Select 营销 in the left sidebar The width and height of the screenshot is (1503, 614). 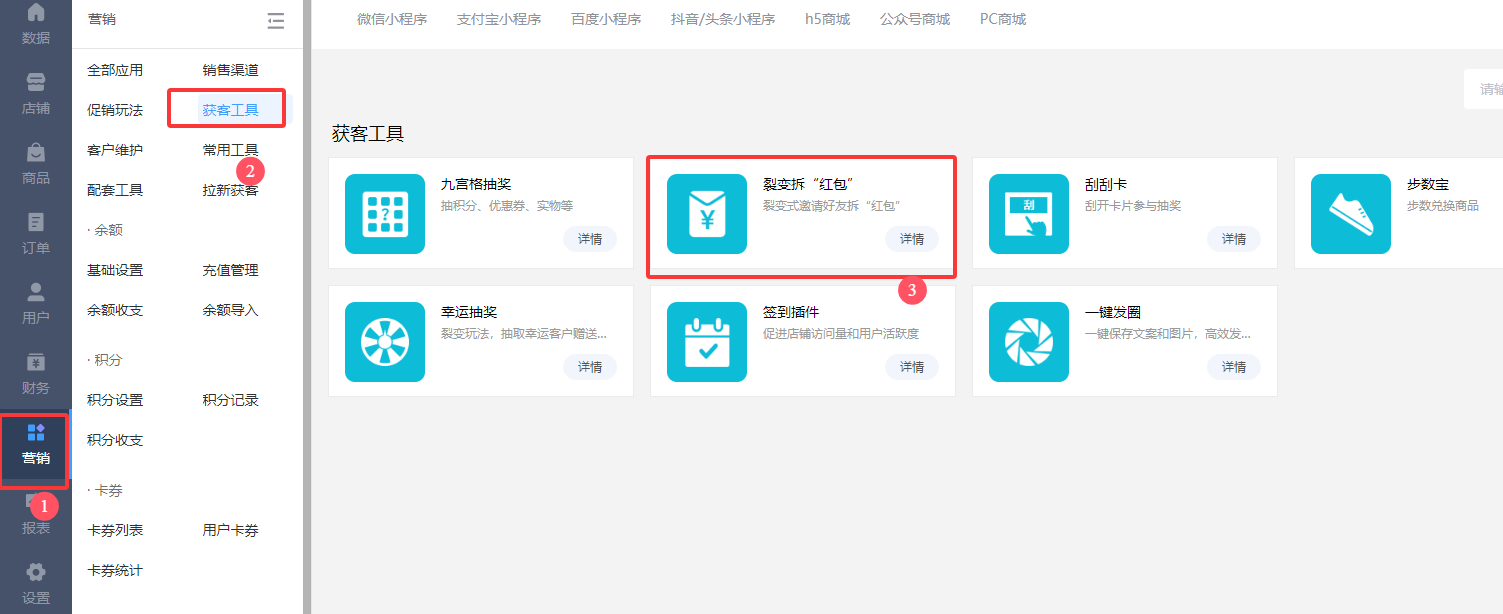(36, 445)
